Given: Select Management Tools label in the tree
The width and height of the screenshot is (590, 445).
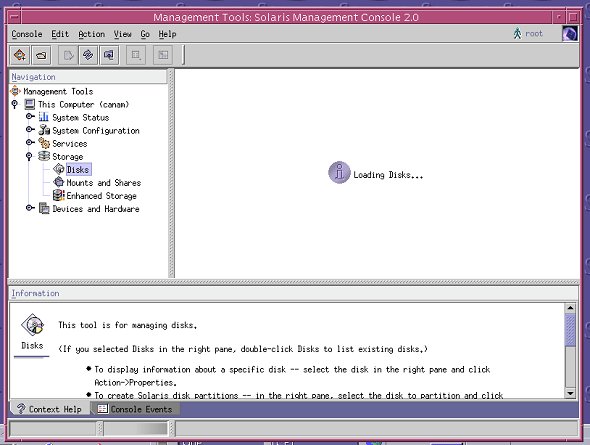Looking at the screenshot, I should [x=58, y=91].
